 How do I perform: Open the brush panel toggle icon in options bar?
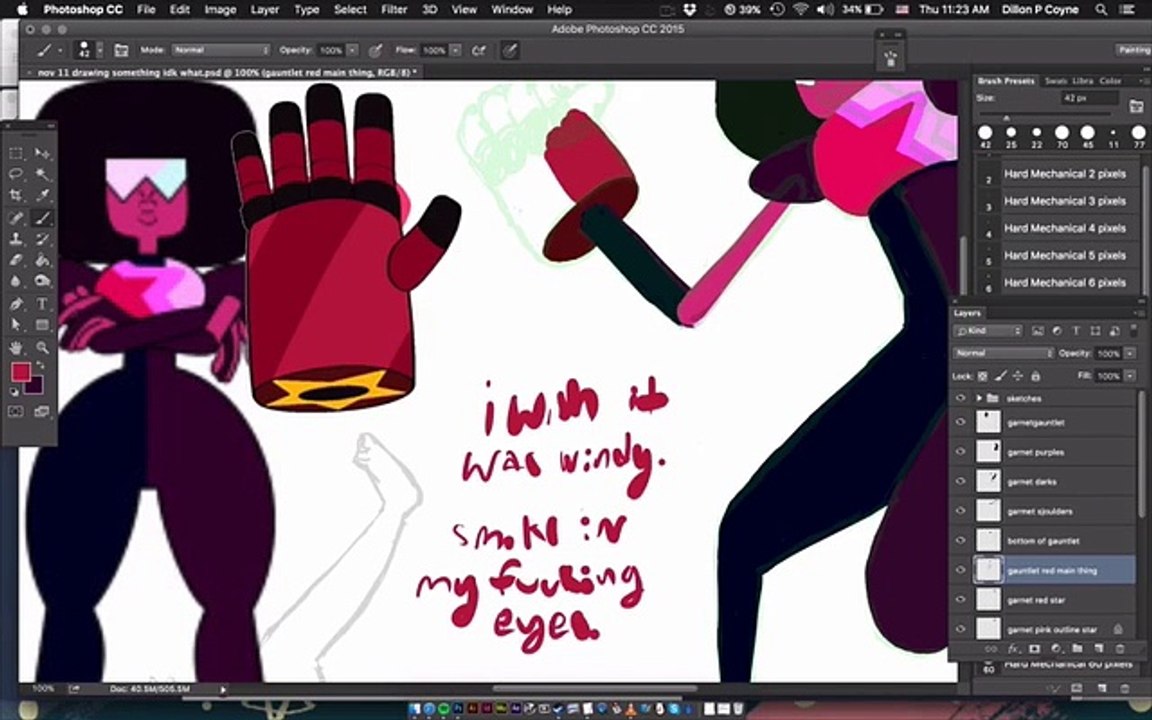click(121, 50)
